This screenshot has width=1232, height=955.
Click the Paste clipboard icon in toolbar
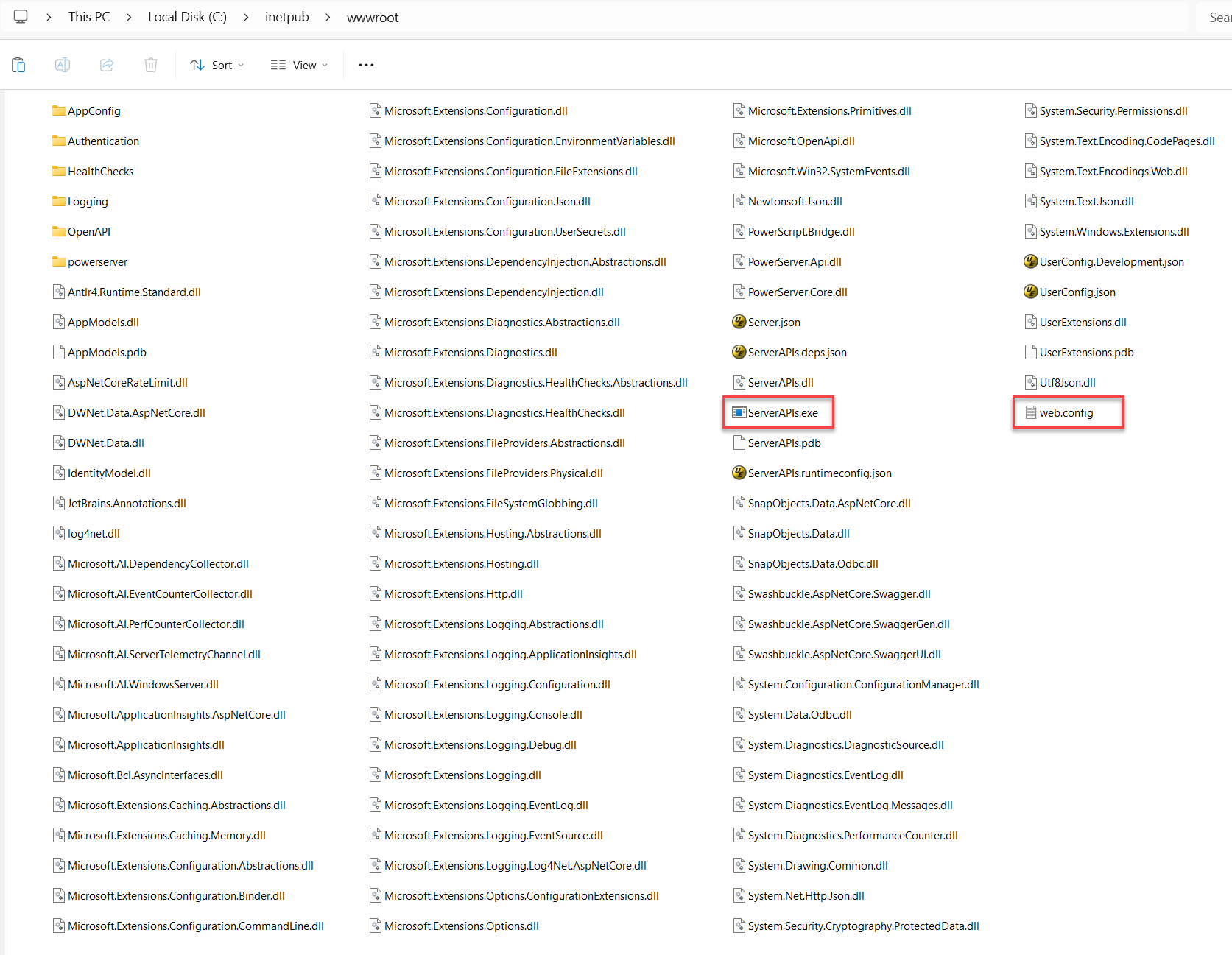tap(19, 65)
